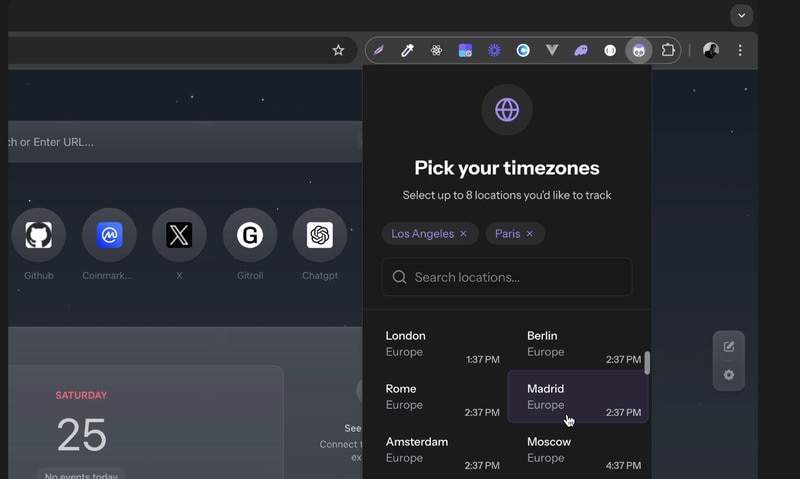Launch the Chatgpt shortcut
Image resolution: width=800 pixels, height=479 pixels.
tap(319, 235)
